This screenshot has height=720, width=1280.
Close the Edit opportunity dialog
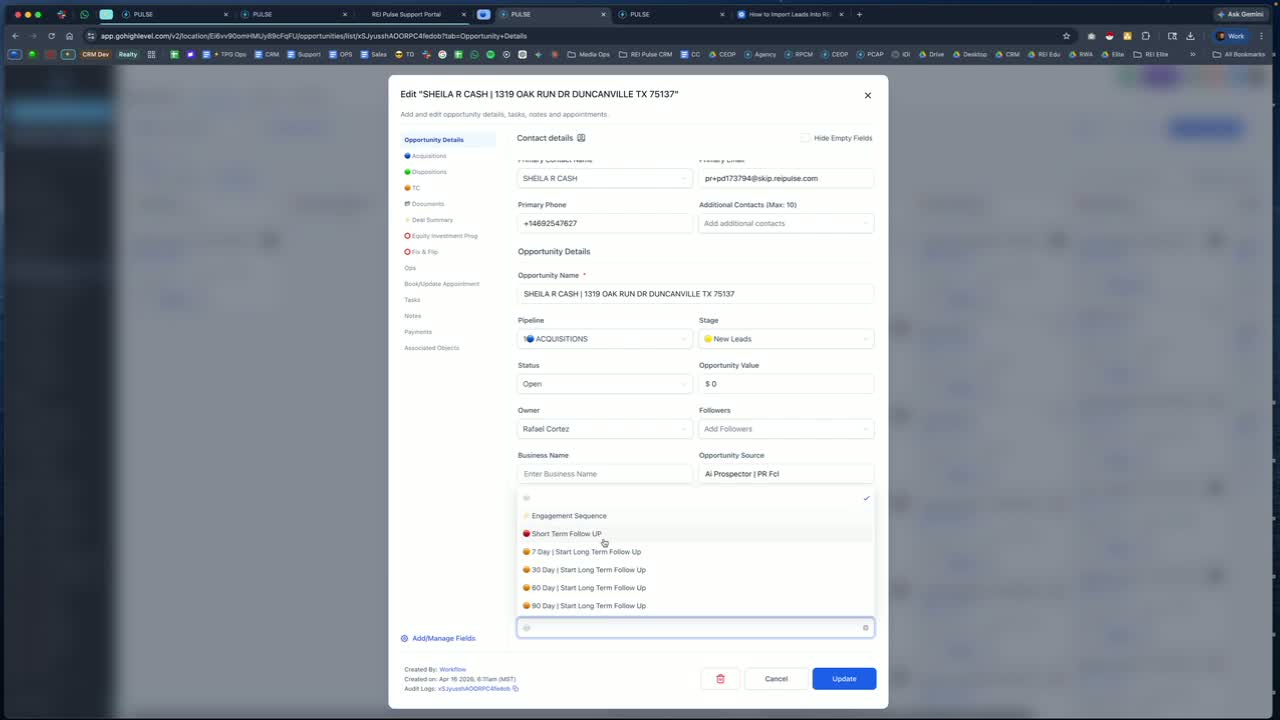[x=867, y=95]
